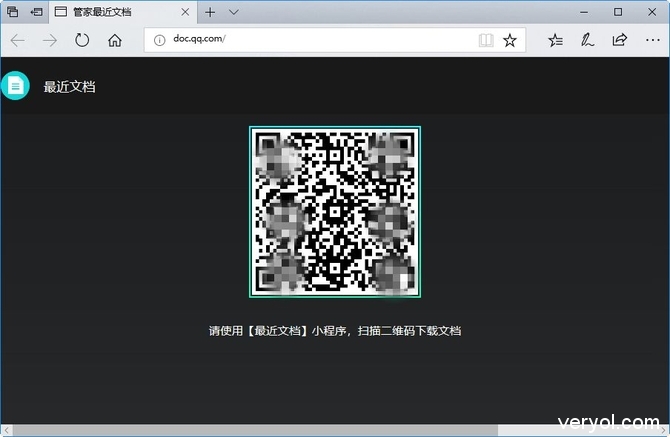670x437 pixels.
Task: Add notes with the pen icon
Action: (587, 40)
